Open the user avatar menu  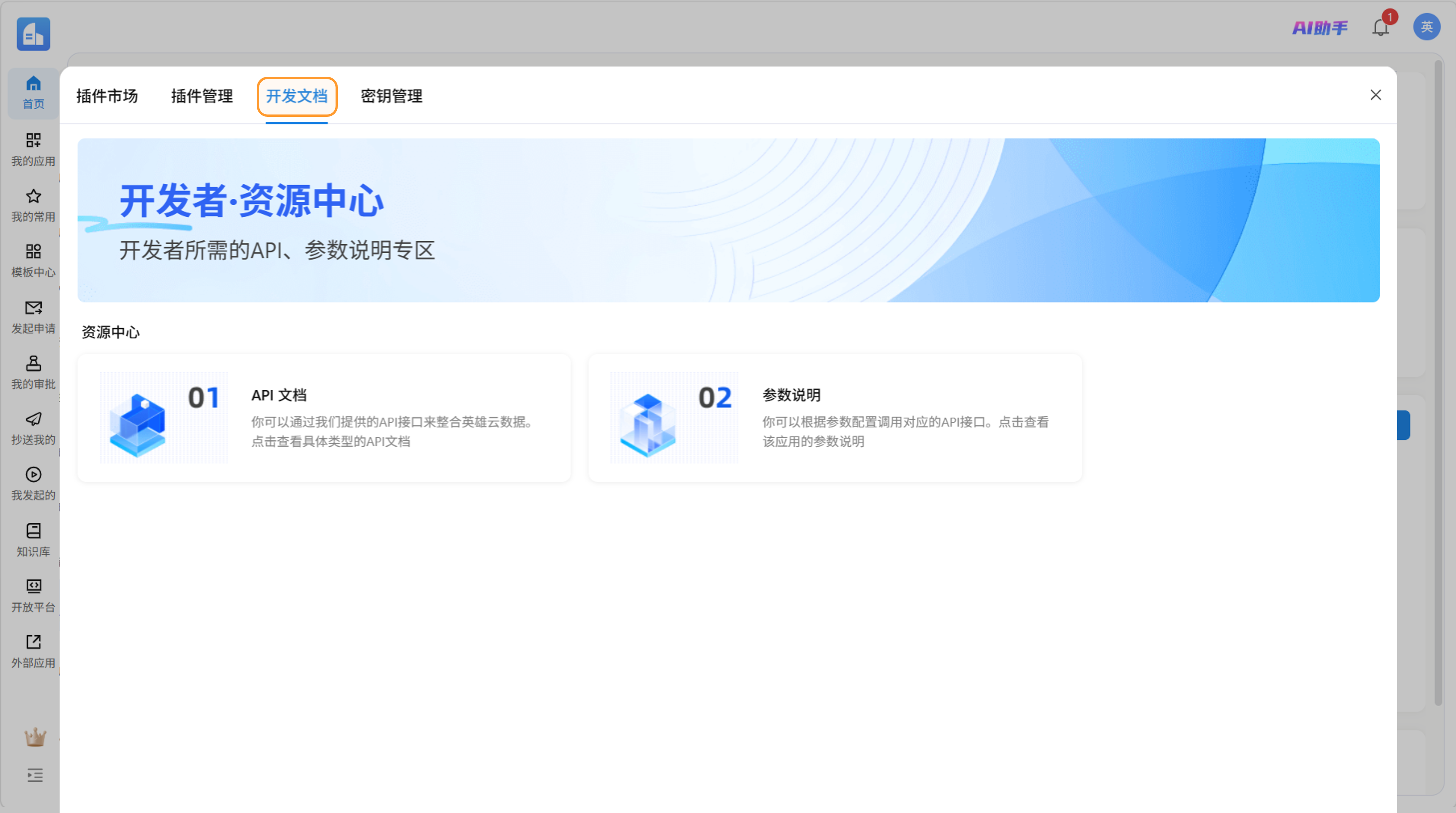[x=1426, y=26]
